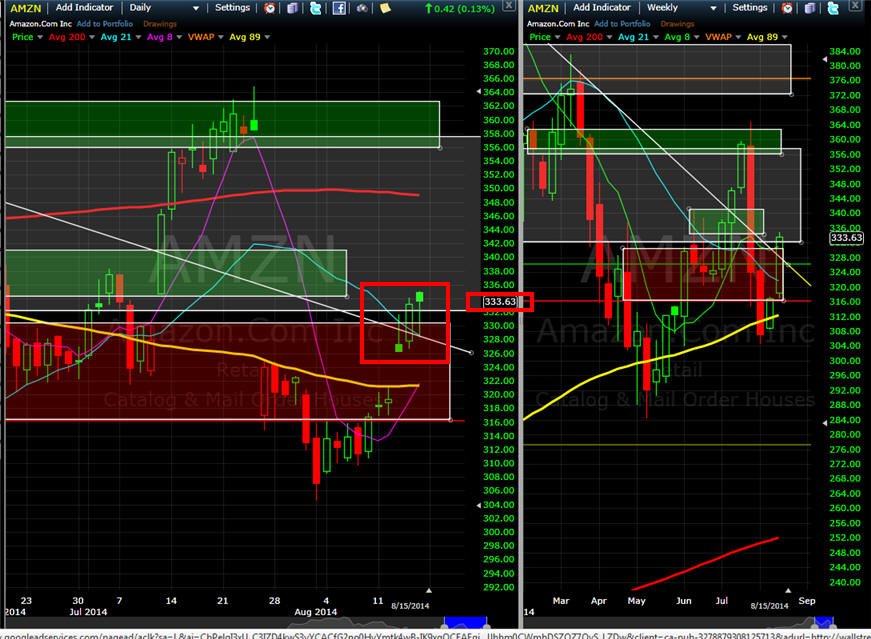Click the 8/15/2014 date marker in Weekly chart
Viewport: 871px width, 639px height.
tap(769, 606)
